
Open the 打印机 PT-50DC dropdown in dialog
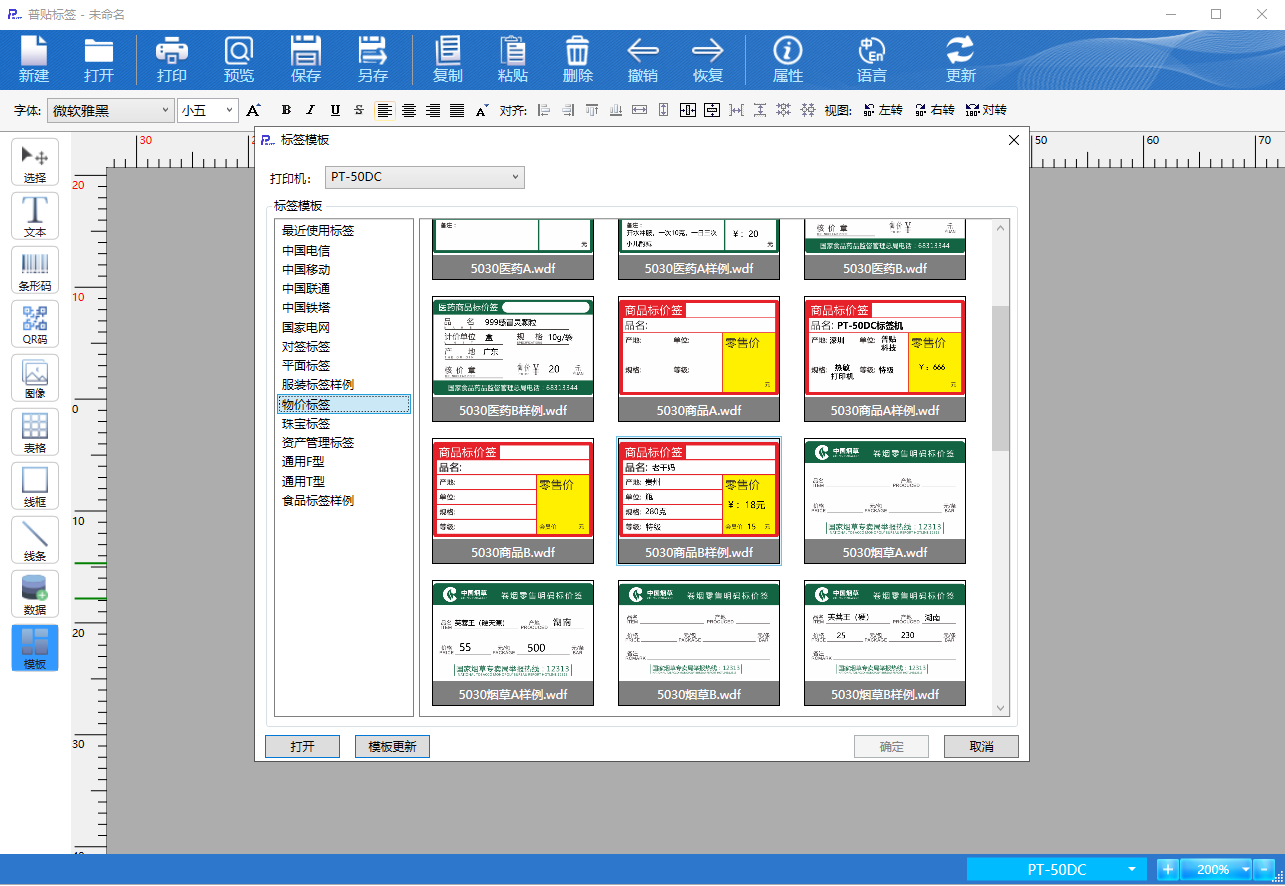[424, 177]
